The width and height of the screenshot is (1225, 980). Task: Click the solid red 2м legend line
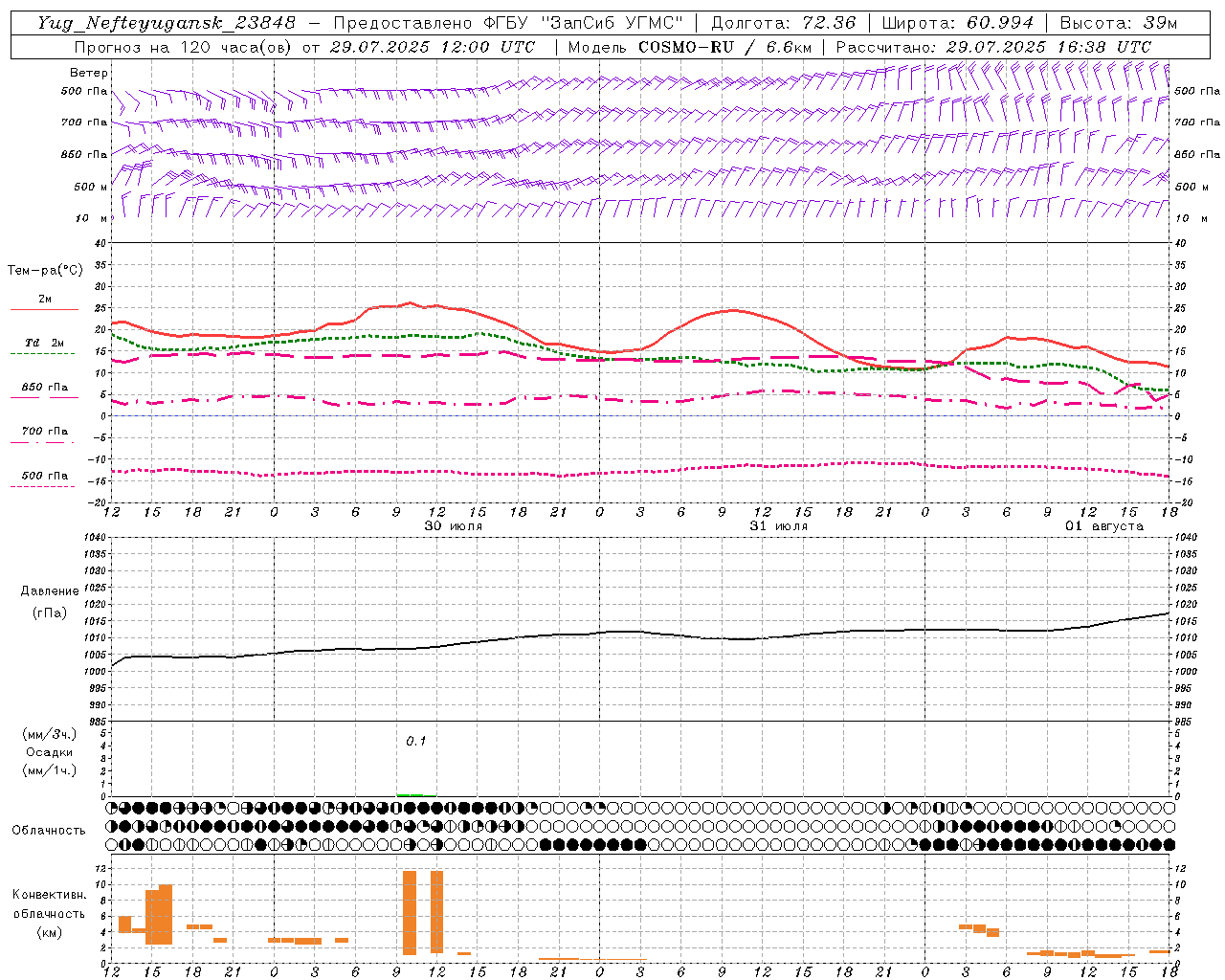tap(44, 309)
